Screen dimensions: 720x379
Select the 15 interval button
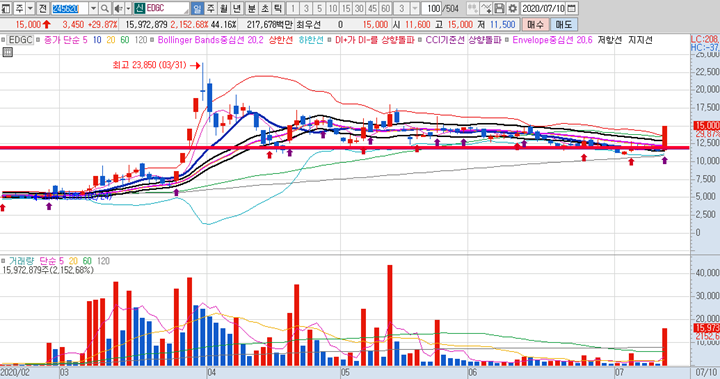tap(346, 8)
